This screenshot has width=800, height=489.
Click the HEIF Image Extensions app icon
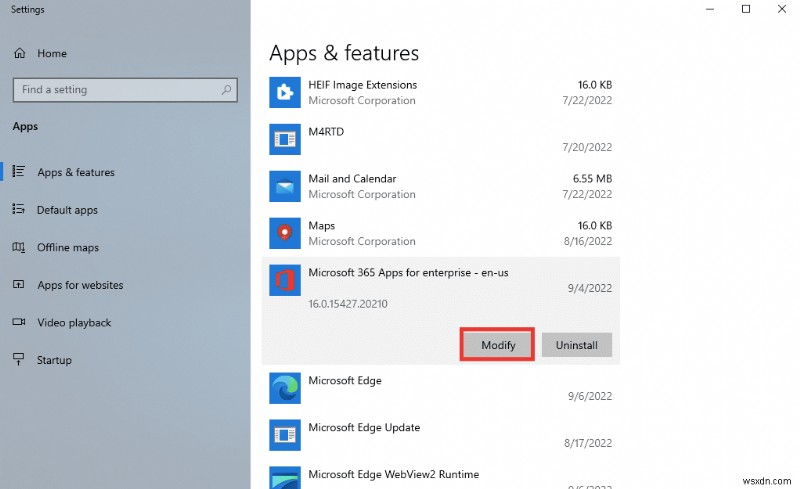[x=285, y=93]
